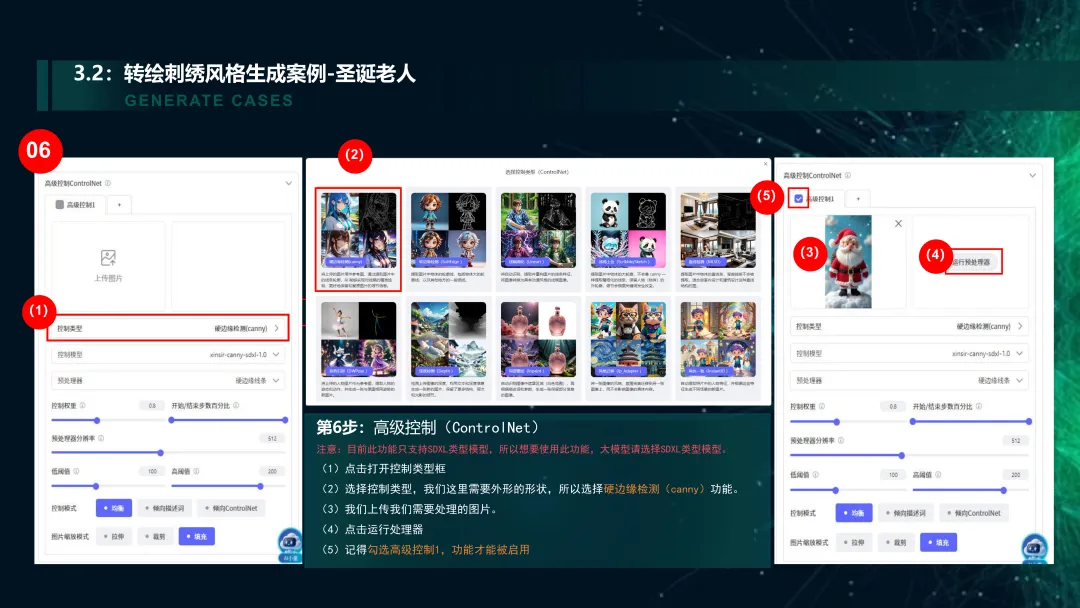Click the uploaded Santa Claus image thumbnail
Screen dimensions: 1080x608
848,262
